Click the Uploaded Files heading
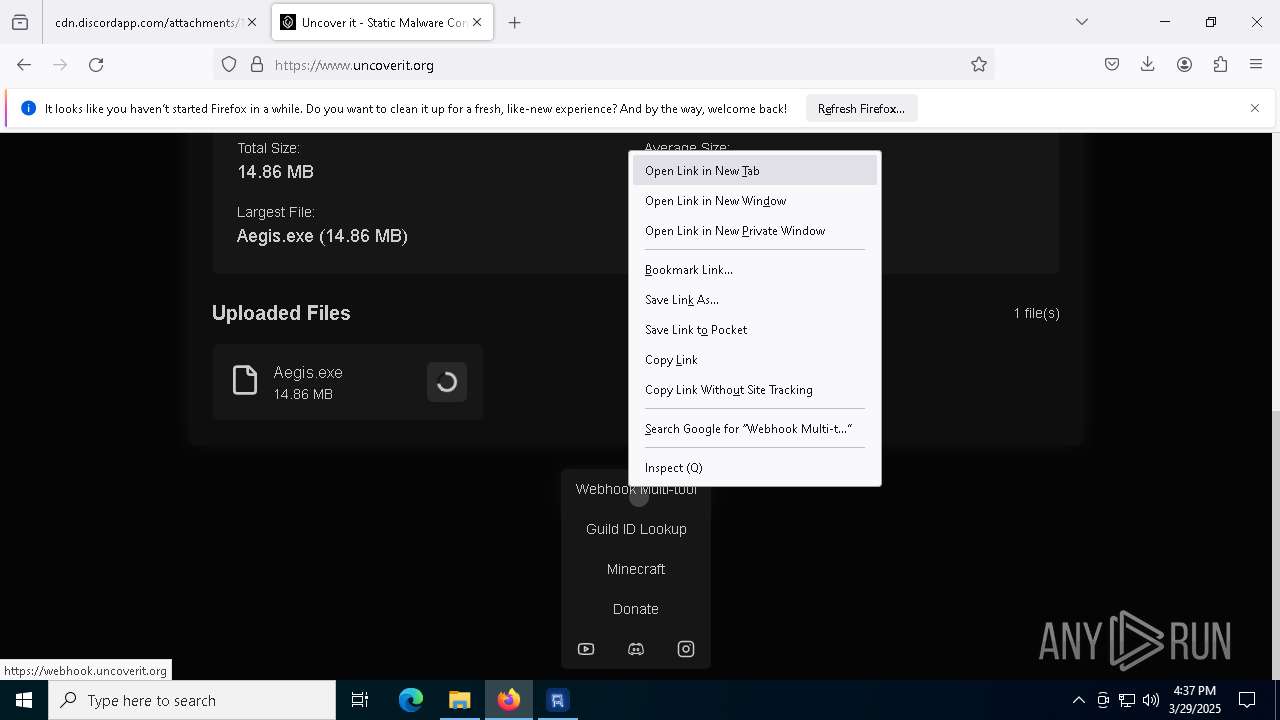This screenshot has height=720, width=1280. click(x=281, y=313)
